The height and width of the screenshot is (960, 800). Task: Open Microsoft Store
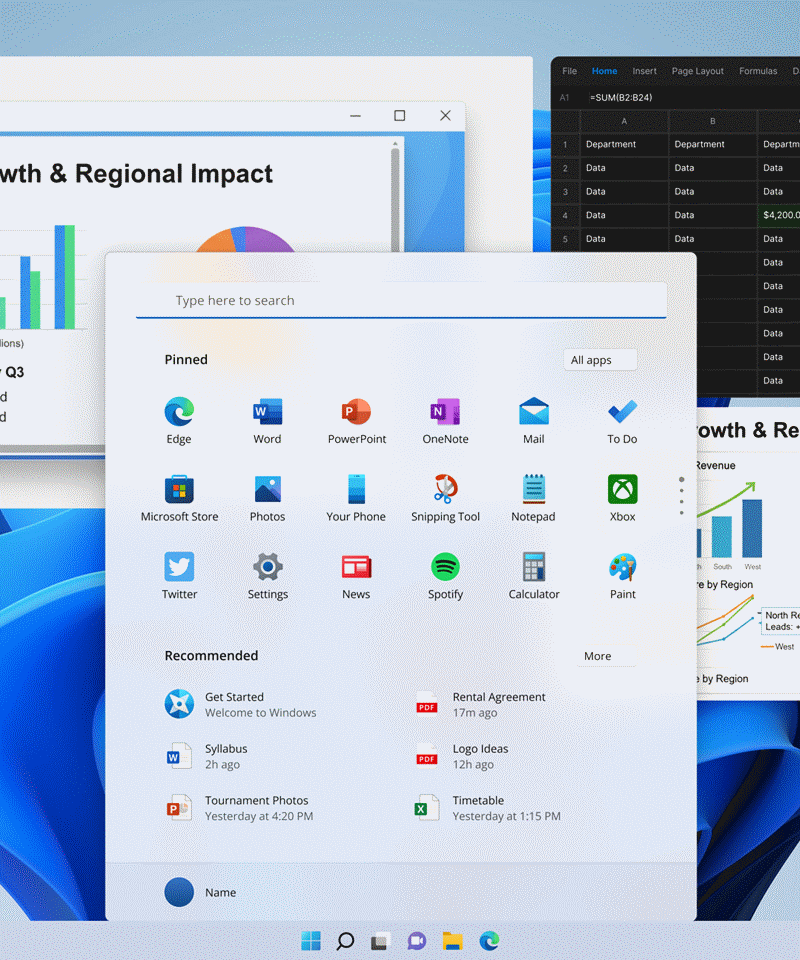tap(179, 498)
